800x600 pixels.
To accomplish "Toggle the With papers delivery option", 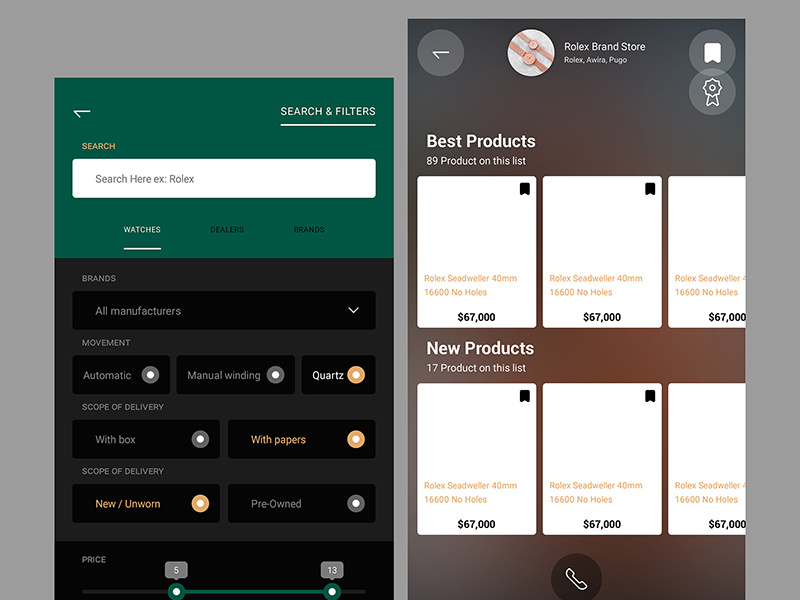I will [302, 439].
